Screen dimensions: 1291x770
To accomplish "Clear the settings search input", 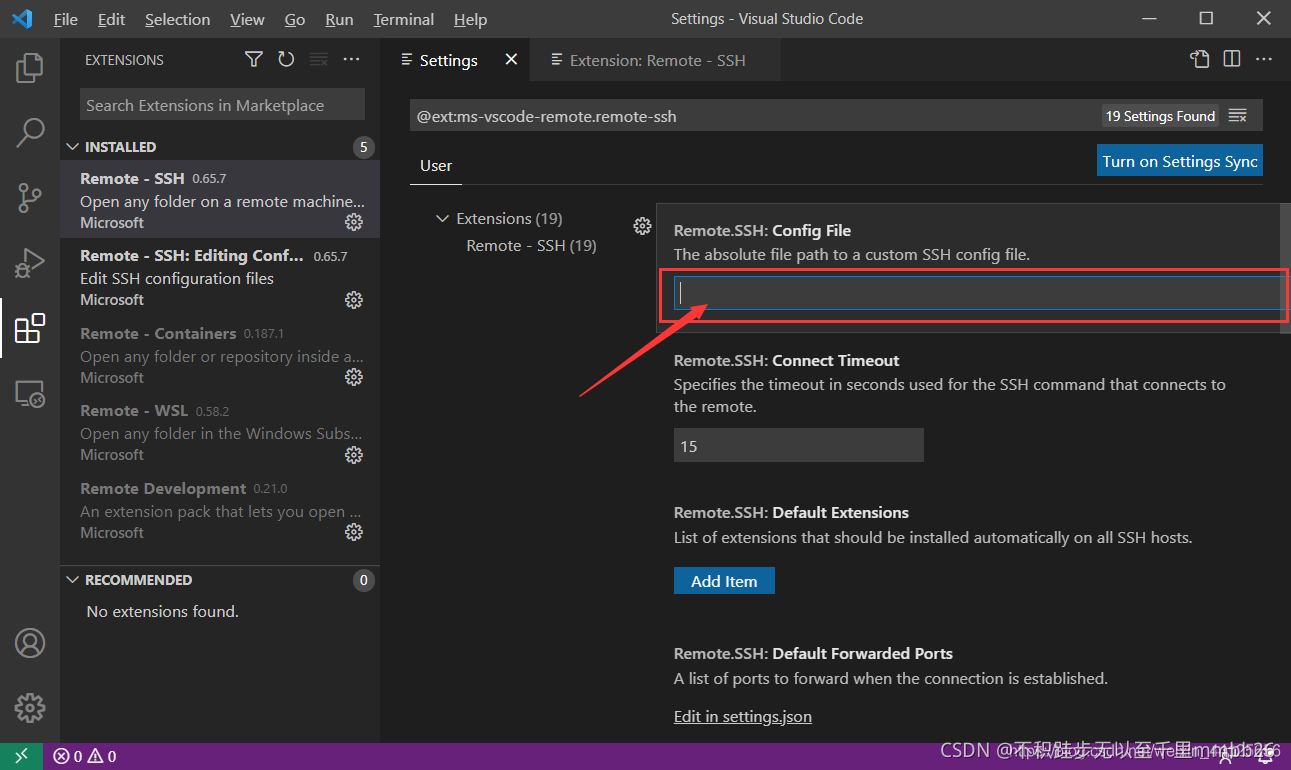I will 1238,116.
